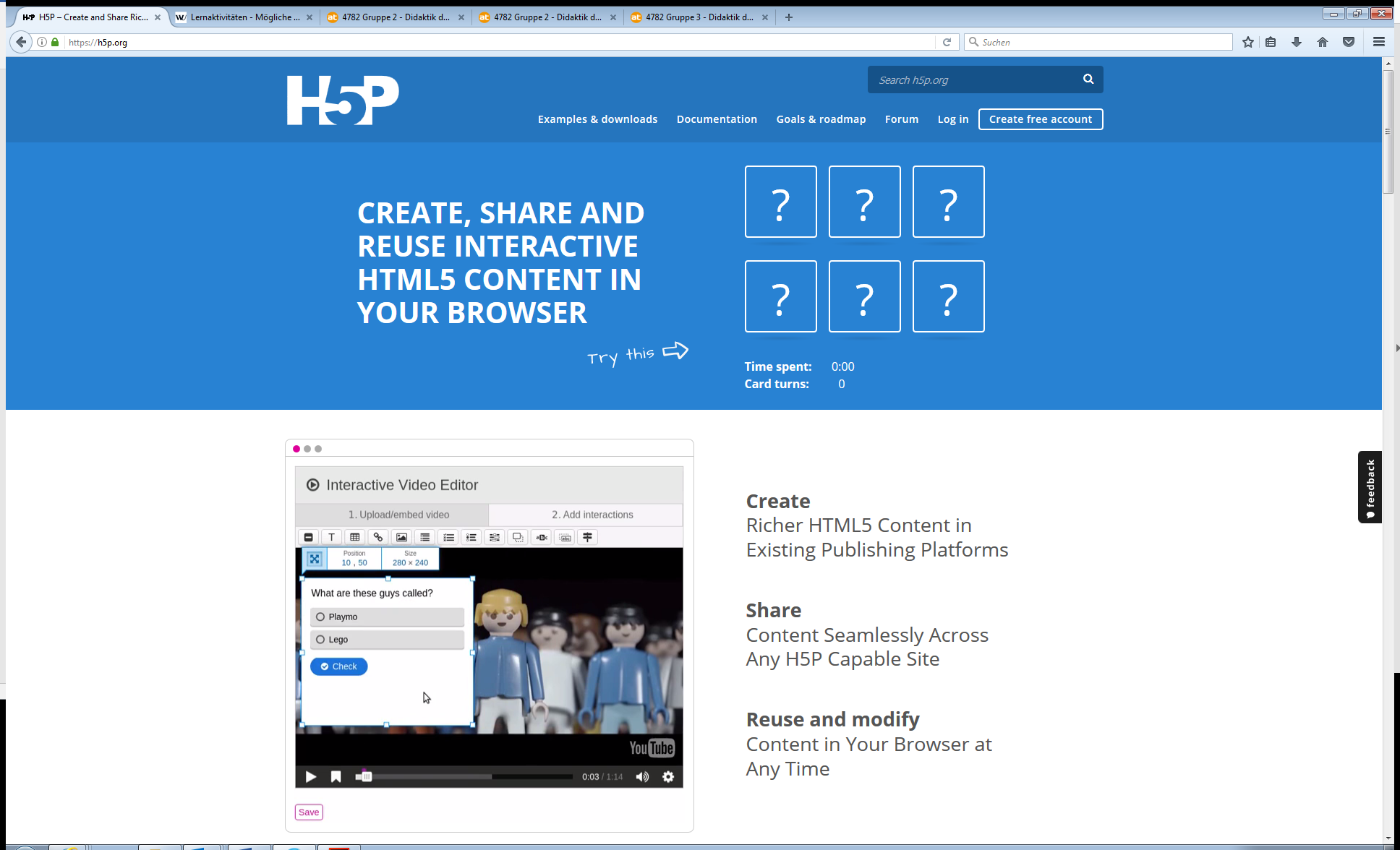The height and width of the screenshot is (850, 1400).
Task: Click the address bar showing h5p.org
Action: [499, 42]
